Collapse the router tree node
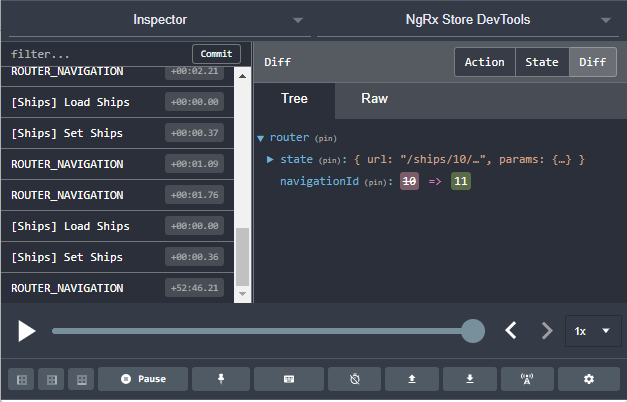The width and height of the screenshot is (627, 402). [x=261, y=138]
